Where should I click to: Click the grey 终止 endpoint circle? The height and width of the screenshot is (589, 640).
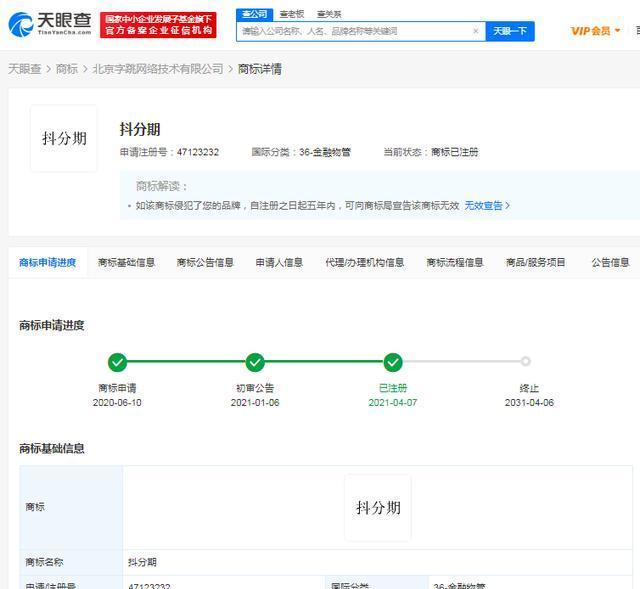tap(526, 361)
